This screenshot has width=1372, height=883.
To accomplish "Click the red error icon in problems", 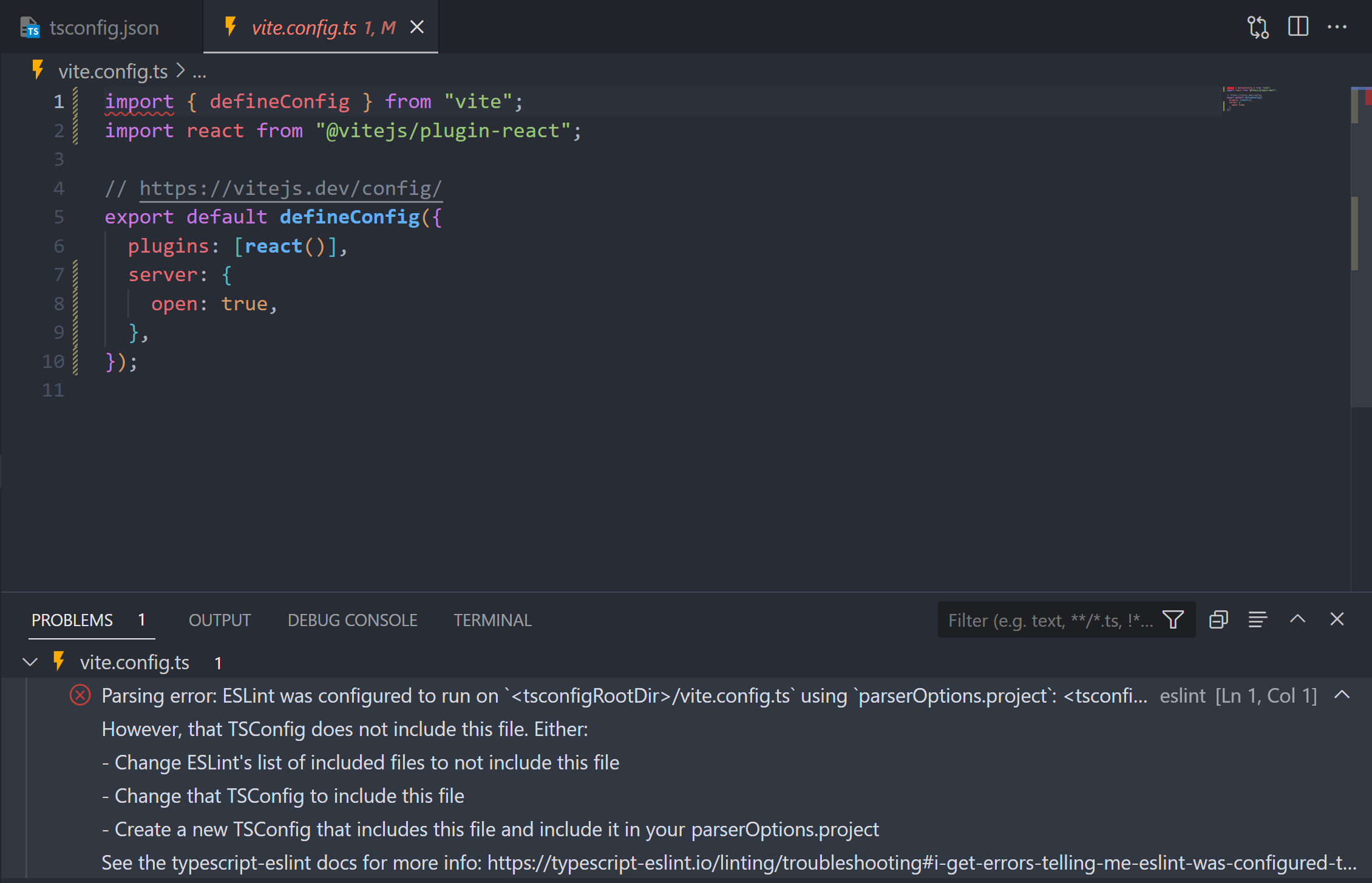I will pyautogui.click(x=80, y=695).
